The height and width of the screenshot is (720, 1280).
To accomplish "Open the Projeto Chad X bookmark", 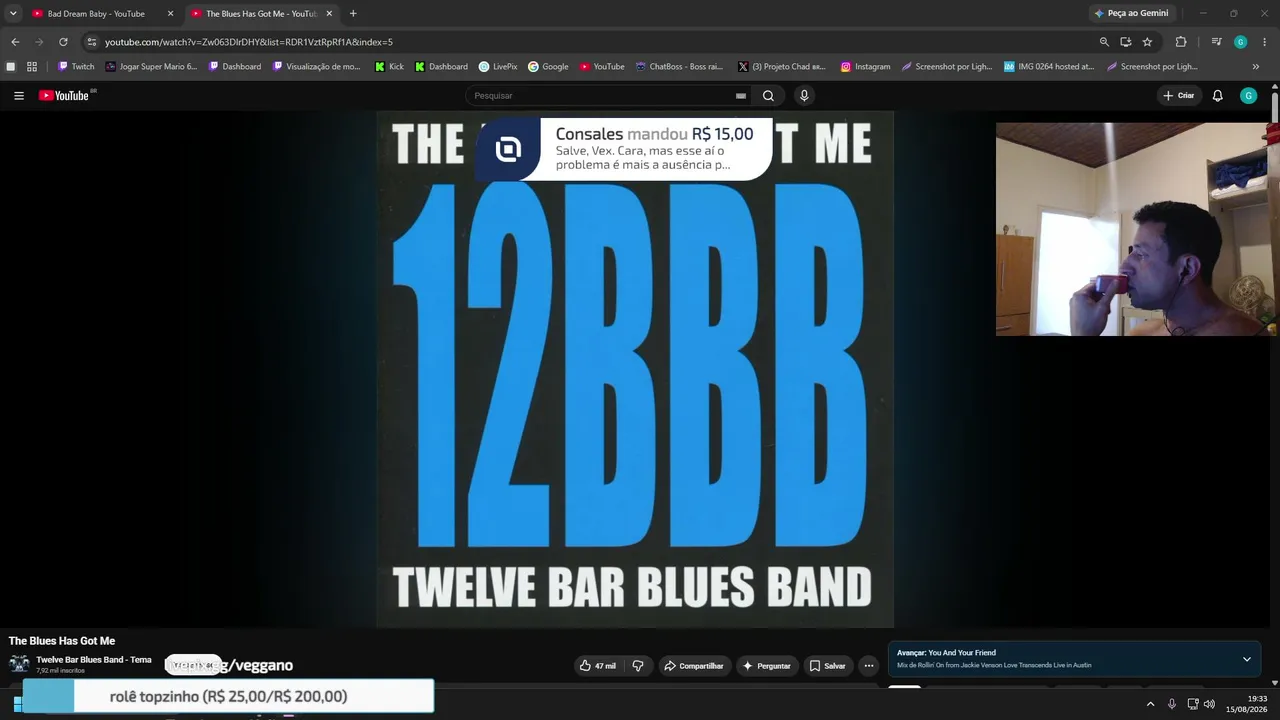I will 782,67.
